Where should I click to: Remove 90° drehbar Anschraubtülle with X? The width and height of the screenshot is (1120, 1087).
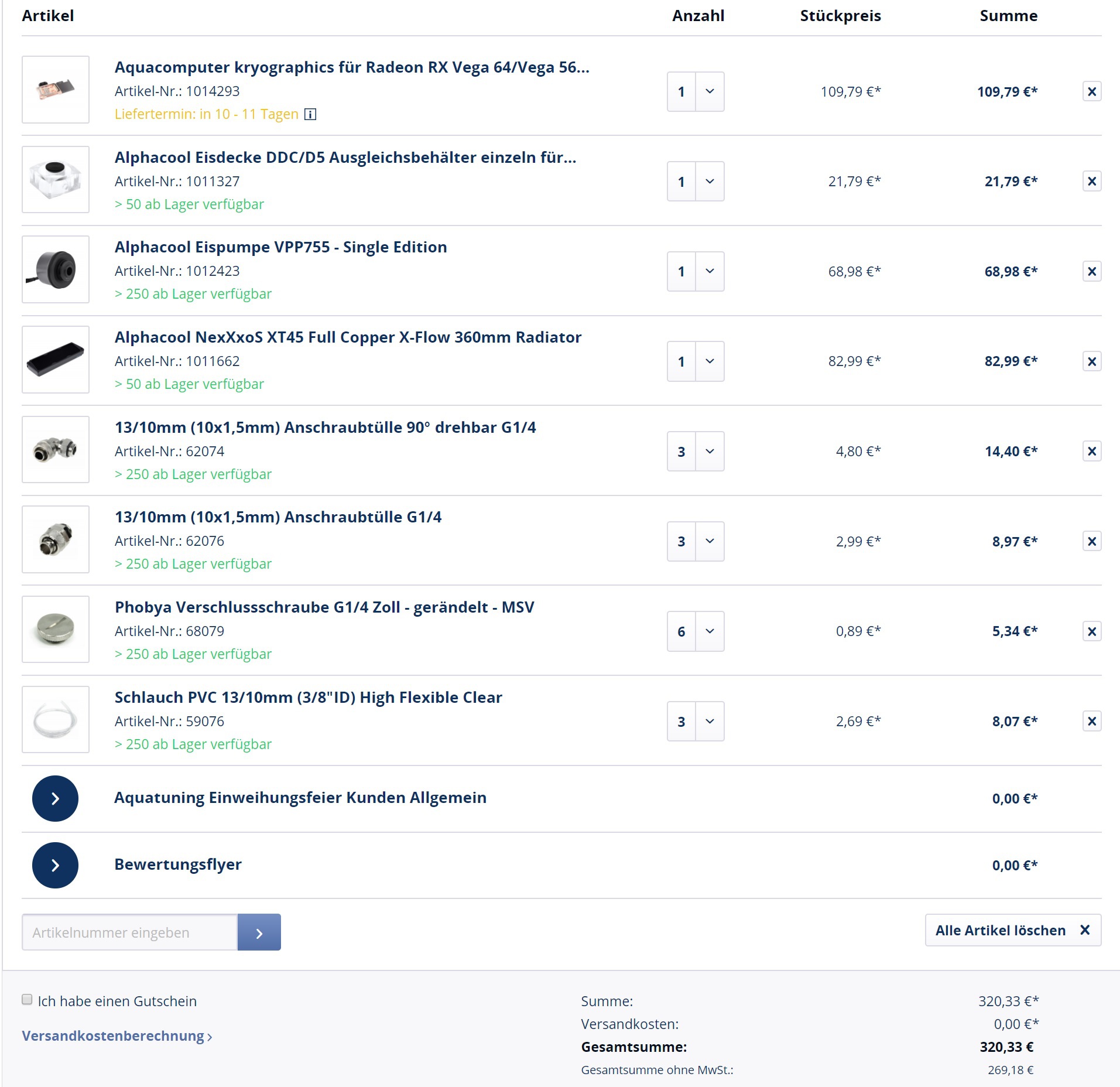1091,451
